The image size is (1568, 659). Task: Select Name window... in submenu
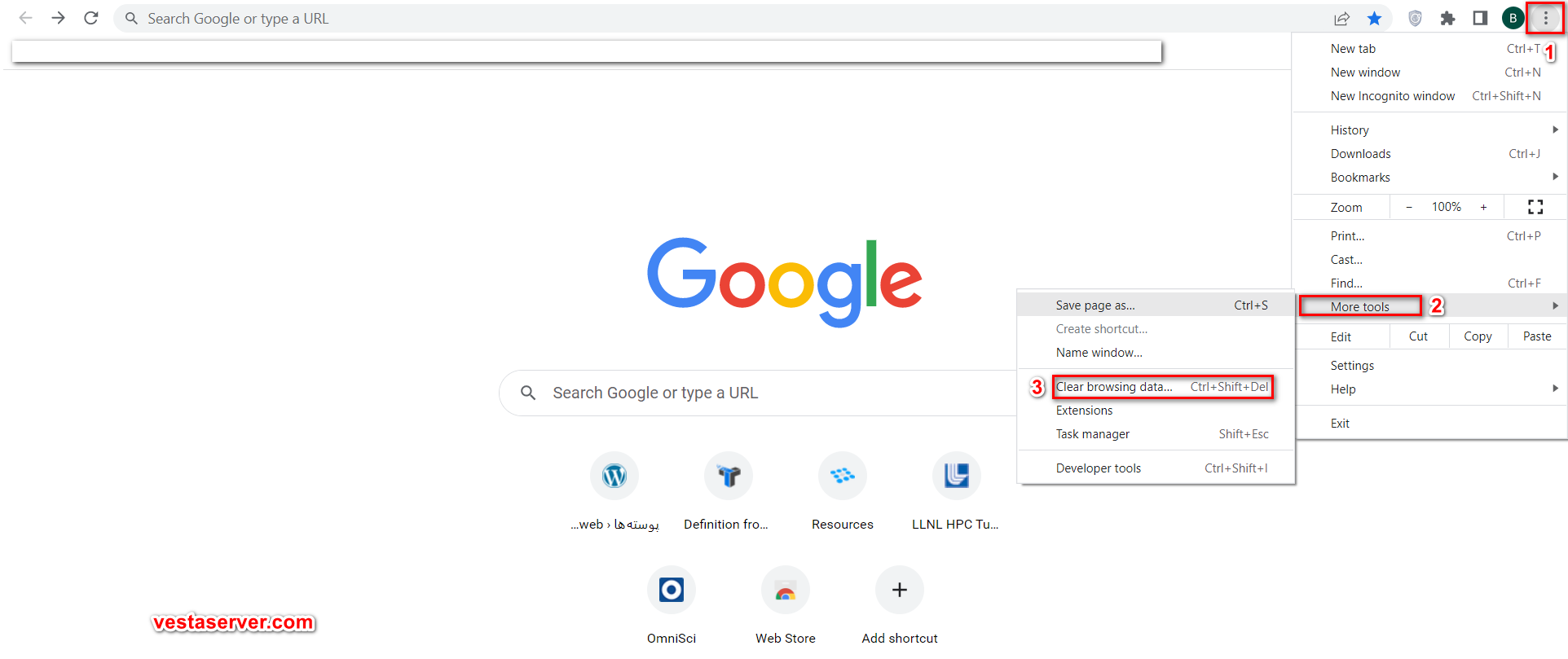click(x=1156, y=353)
